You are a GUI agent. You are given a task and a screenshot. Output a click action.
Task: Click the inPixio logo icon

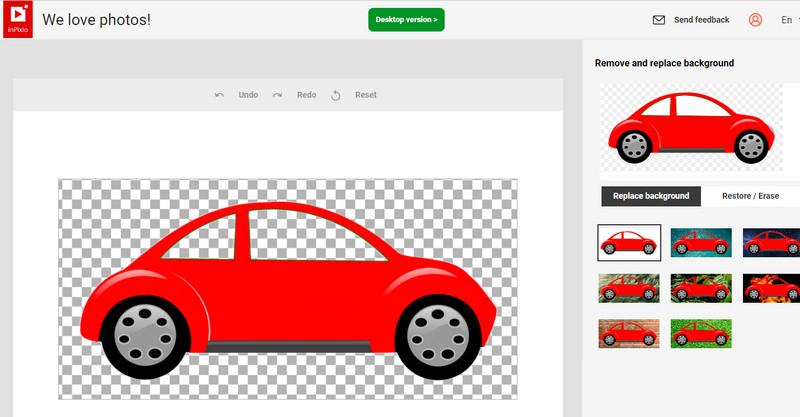pyautogui.click(x=17, y=19)
